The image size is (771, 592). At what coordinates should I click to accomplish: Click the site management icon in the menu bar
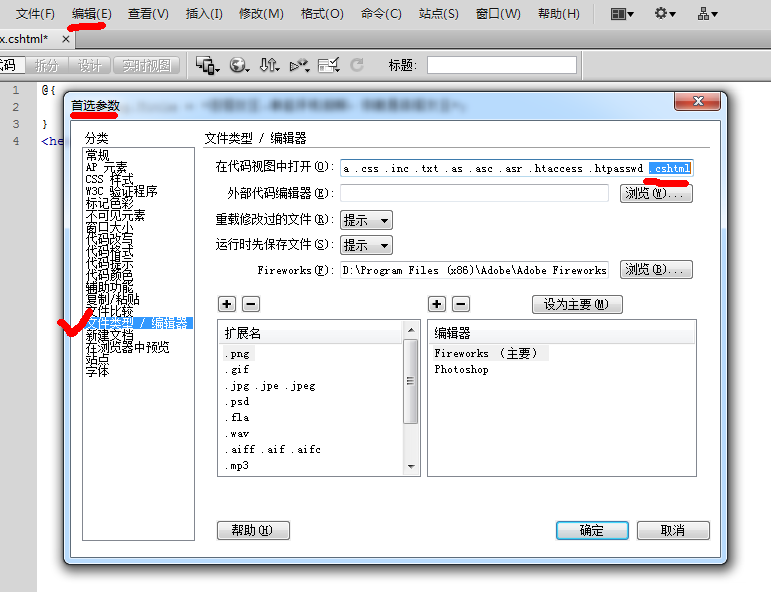coord(707,14)
